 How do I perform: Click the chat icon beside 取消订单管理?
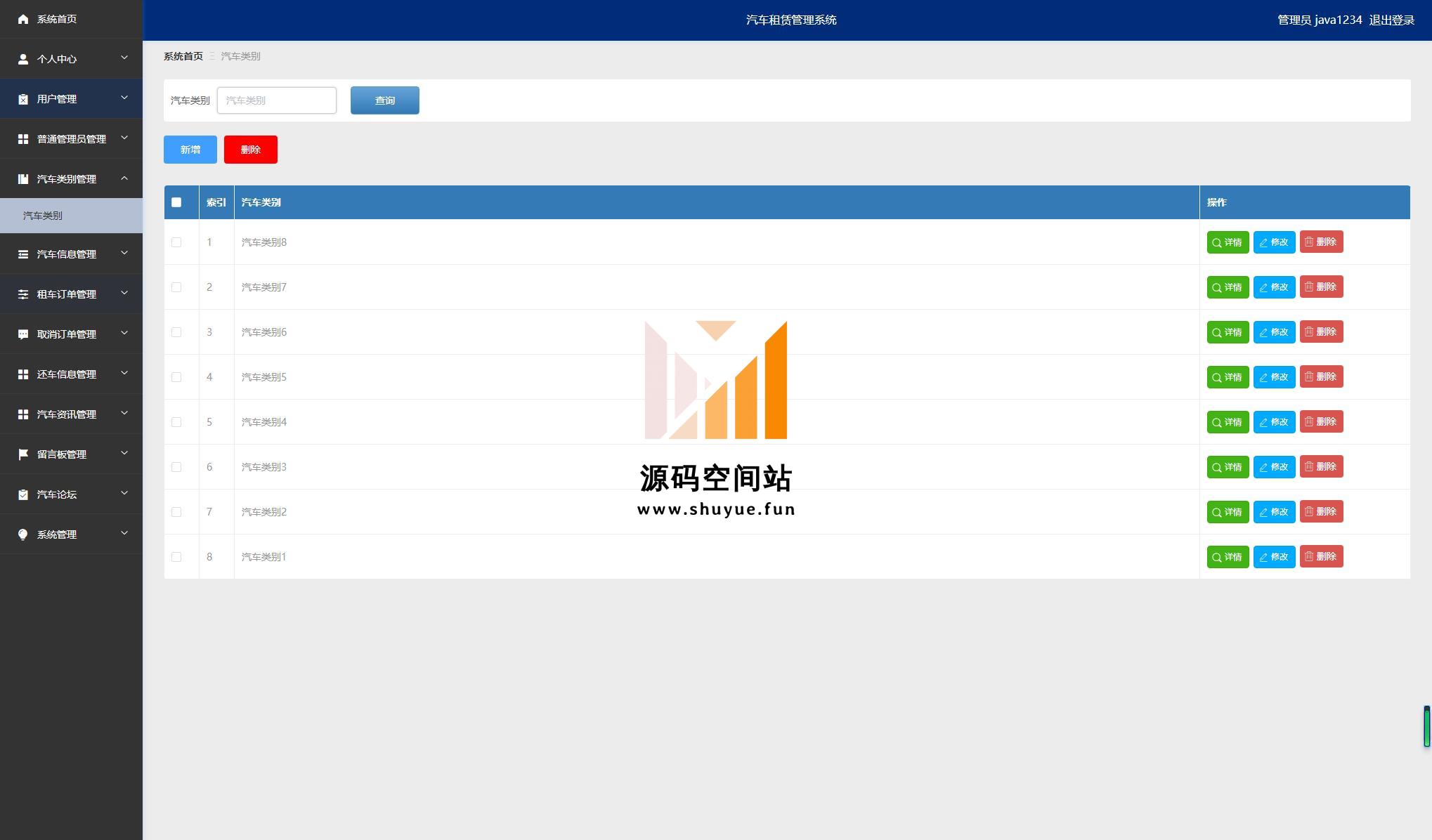click(x=23, y=334)
